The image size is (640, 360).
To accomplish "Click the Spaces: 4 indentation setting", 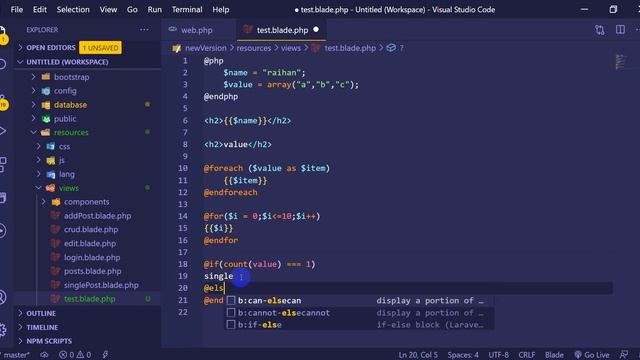I will 462,355.
